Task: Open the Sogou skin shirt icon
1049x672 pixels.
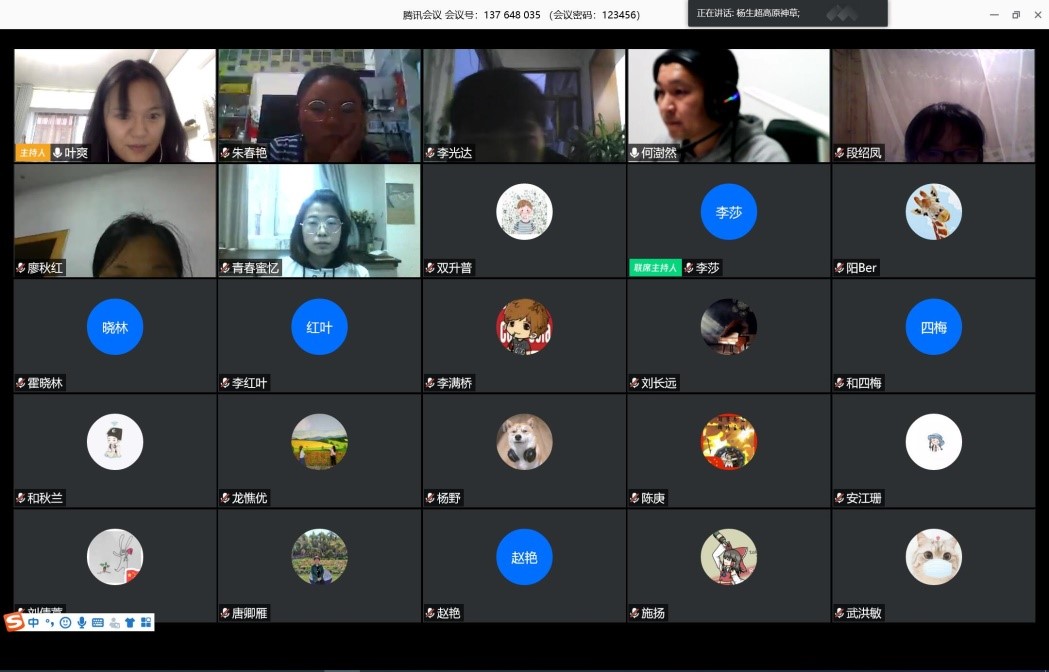Action: coord(130,622)
